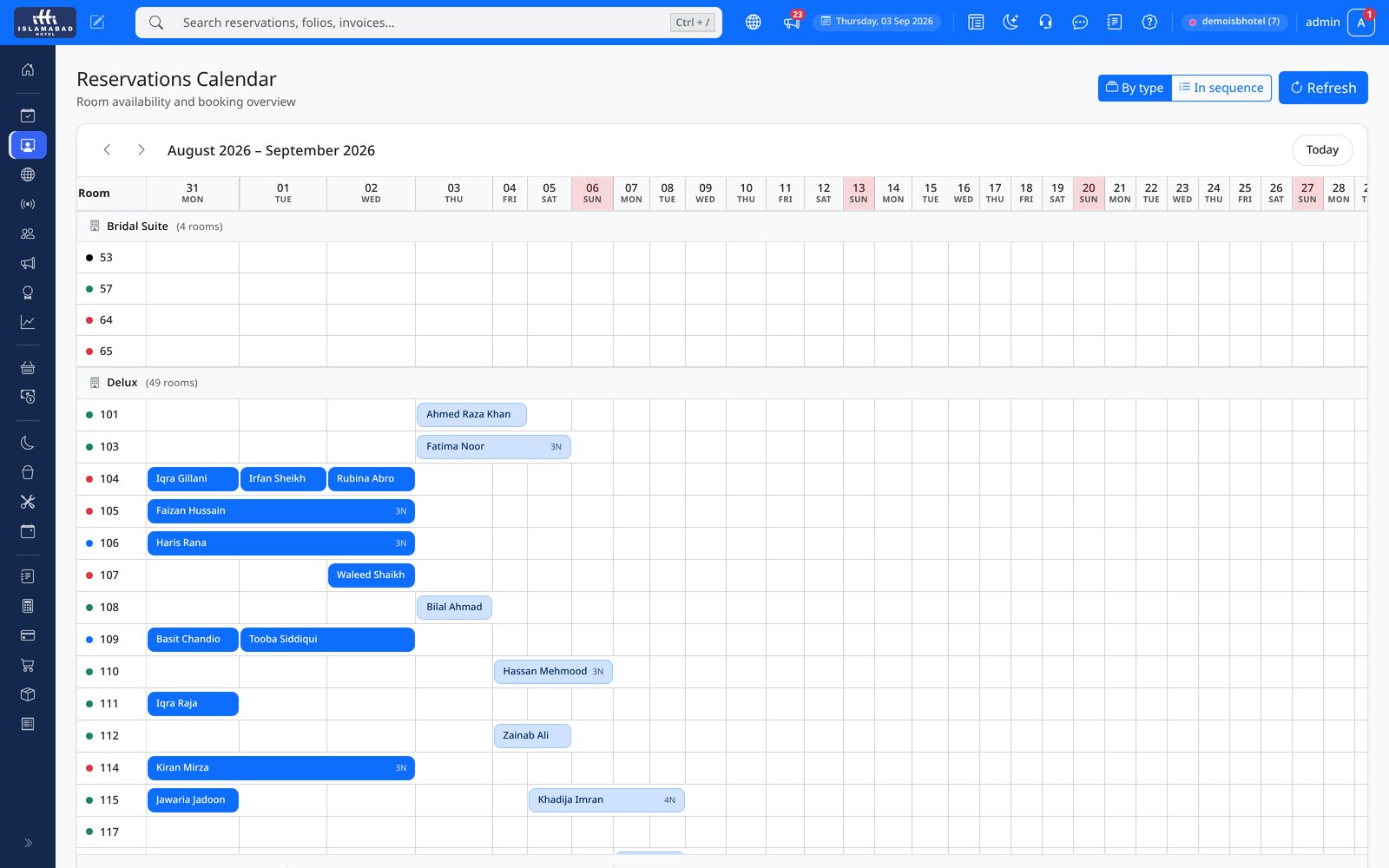This screenshot has height=868, width=1389.
Task: Click the 06 SUN date column header
Action: coord(592,194)
